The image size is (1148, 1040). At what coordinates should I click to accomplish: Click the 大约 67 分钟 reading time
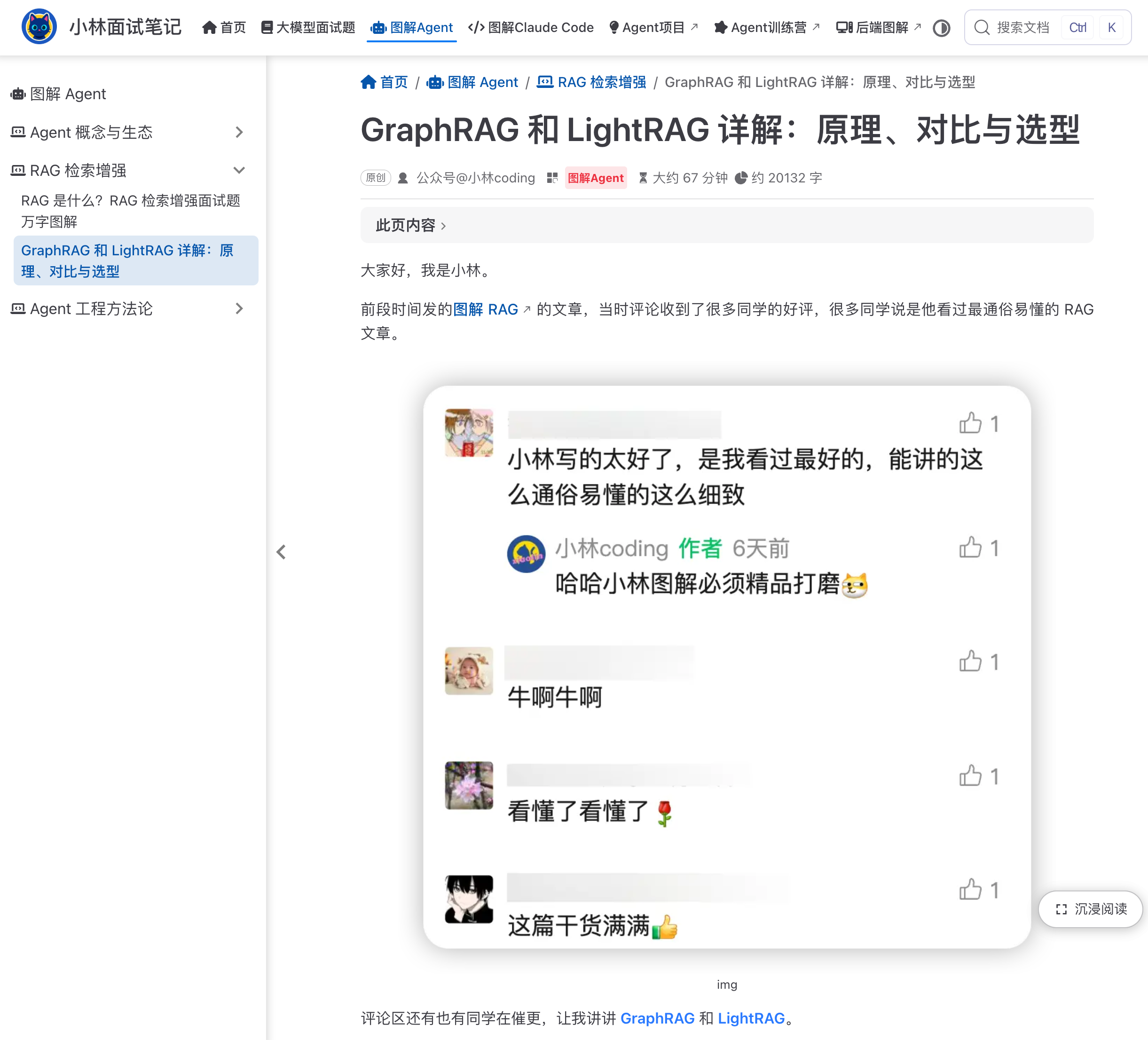click(690, 178)
